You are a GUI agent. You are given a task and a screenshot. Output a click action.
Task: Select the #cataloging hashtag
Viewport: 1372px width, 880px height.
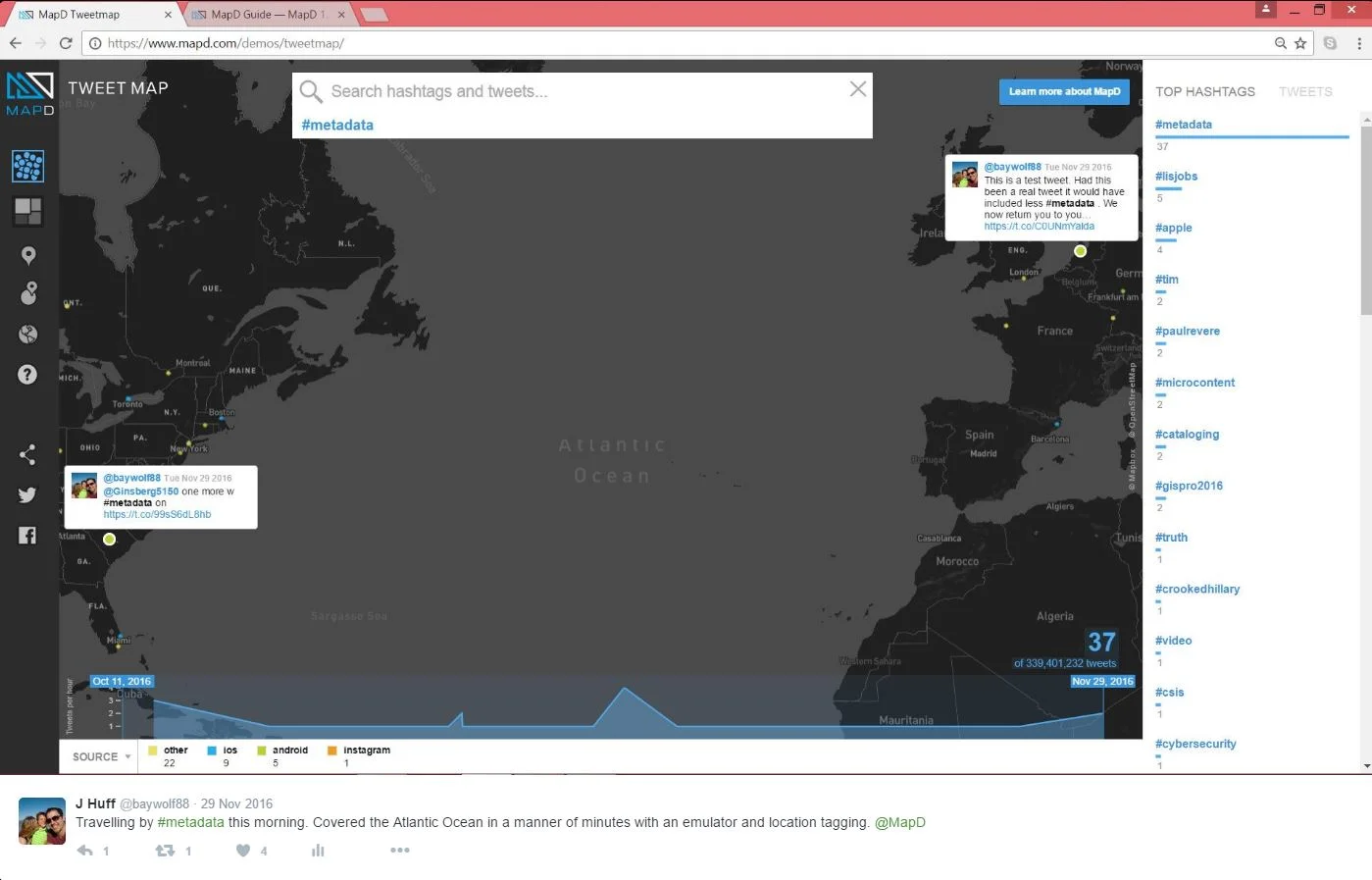(1188, 434)
